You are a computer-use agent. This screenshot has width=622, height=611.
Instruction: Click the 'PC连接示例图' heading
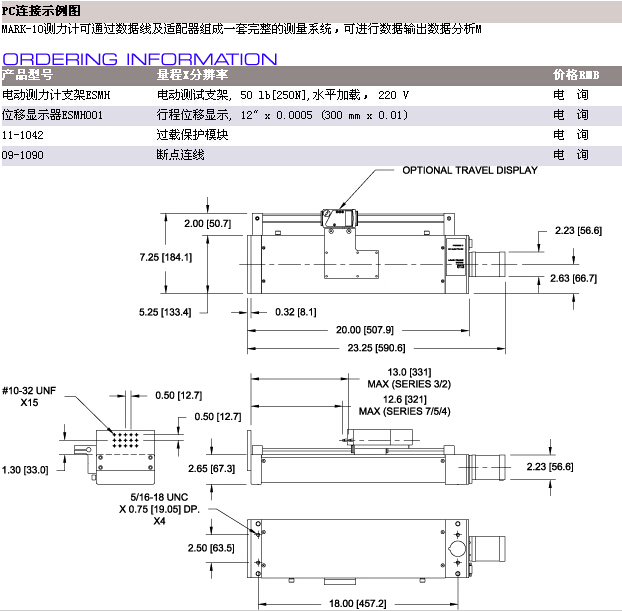41,11
